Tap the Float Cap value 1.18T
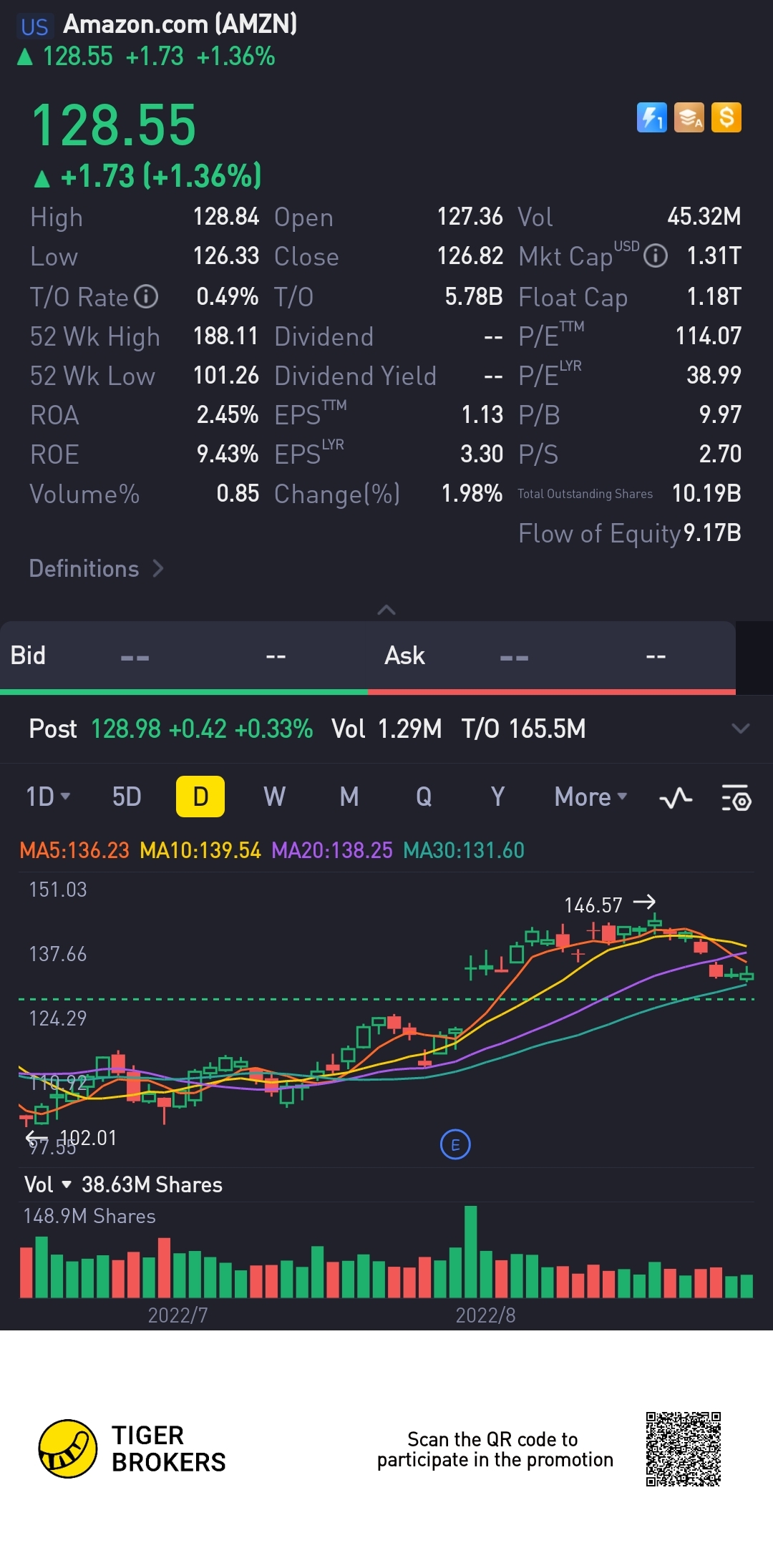 [714, 296]
